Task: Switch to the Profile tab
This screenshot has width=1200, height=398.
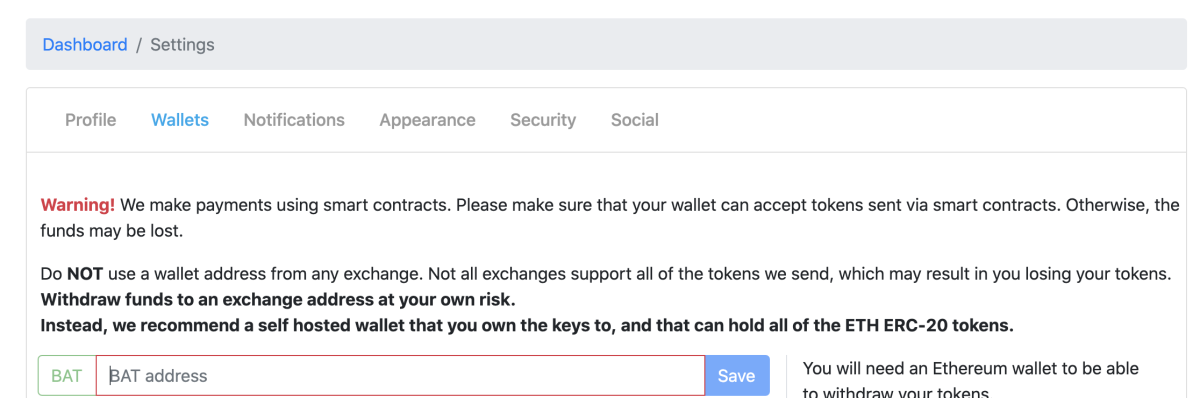Action: pos(91,120)
